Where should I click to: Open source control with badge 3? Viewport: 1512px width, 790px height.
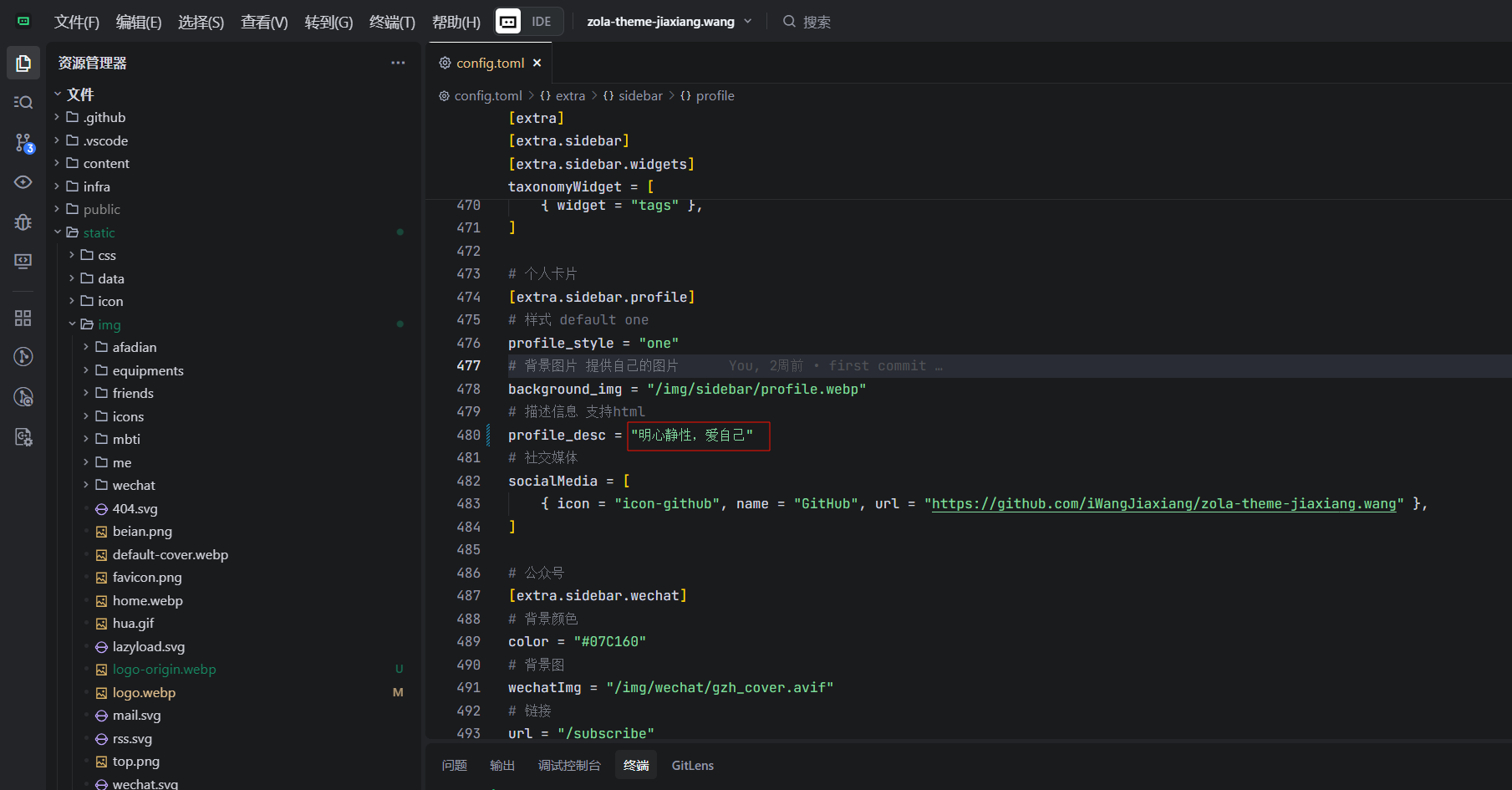click(x=23, y=143)
